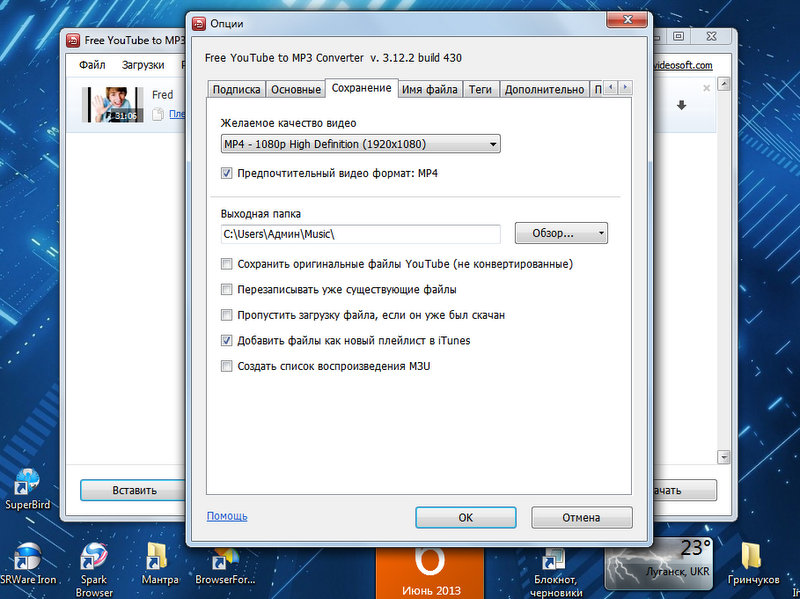The image size is (800, 599).
Task: Enable Сохранить оригинальные файлы YouTube checkbox
Action: pyautogui.click(x=227, y=264)
